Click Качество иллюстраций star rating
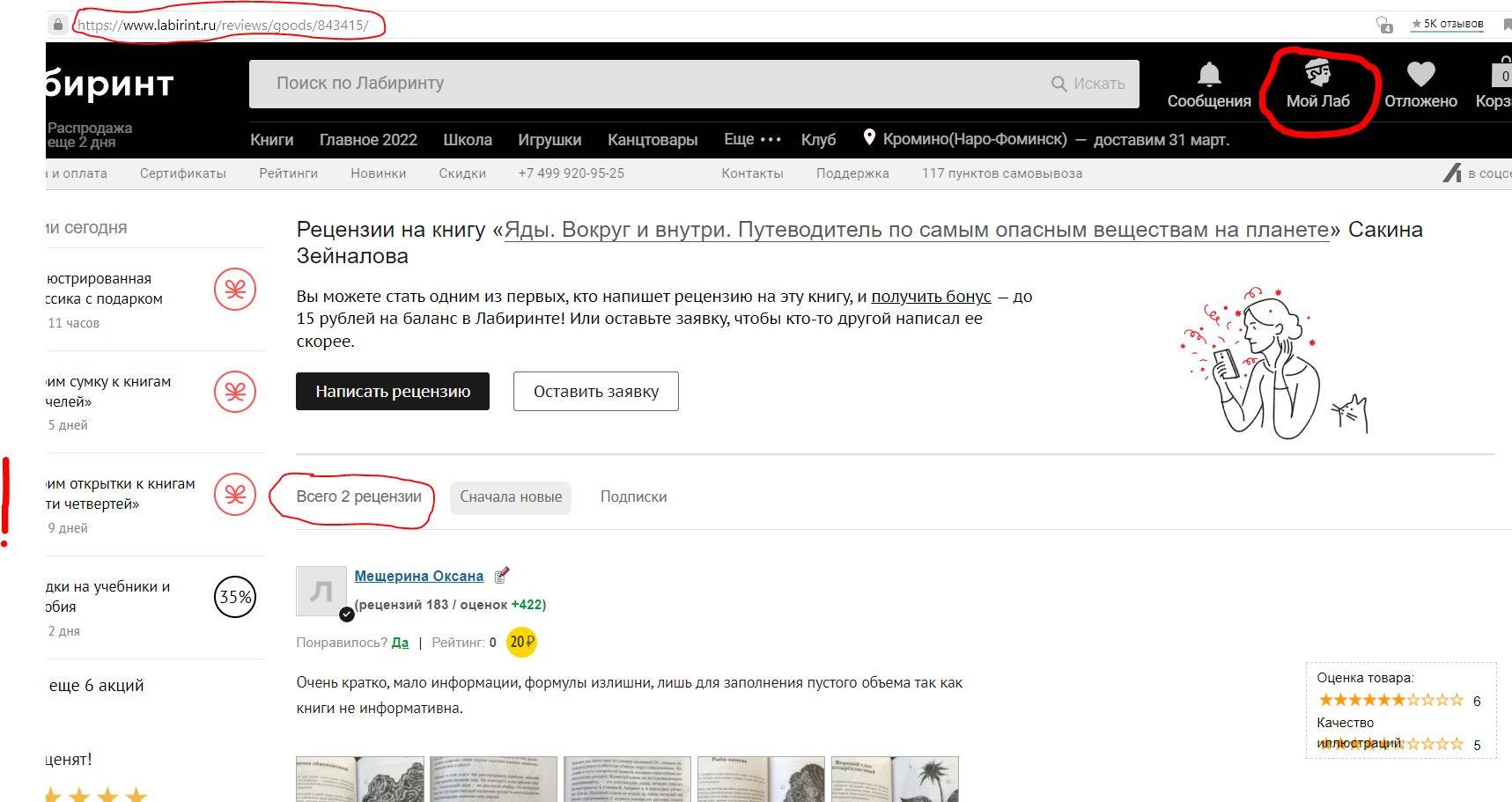This screenshot has width=1512, height=802. tap(1390, 743)
